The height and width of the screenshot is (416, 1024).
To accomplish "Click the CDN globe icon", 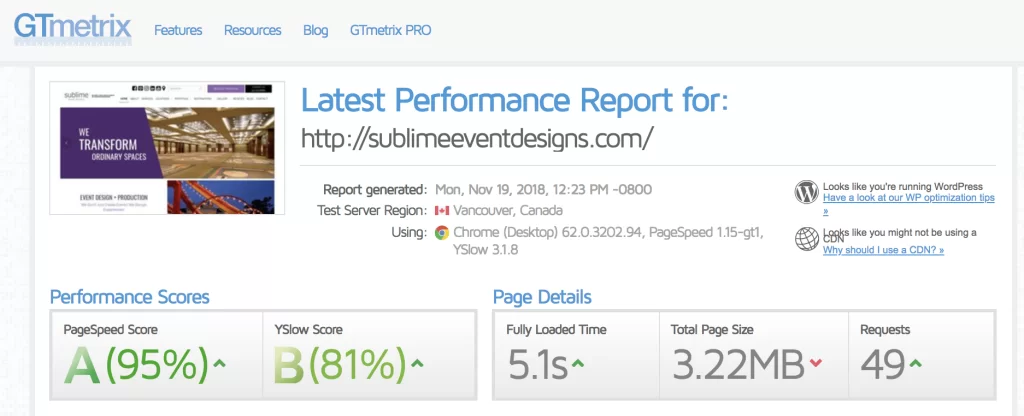I will click(807, 239).
